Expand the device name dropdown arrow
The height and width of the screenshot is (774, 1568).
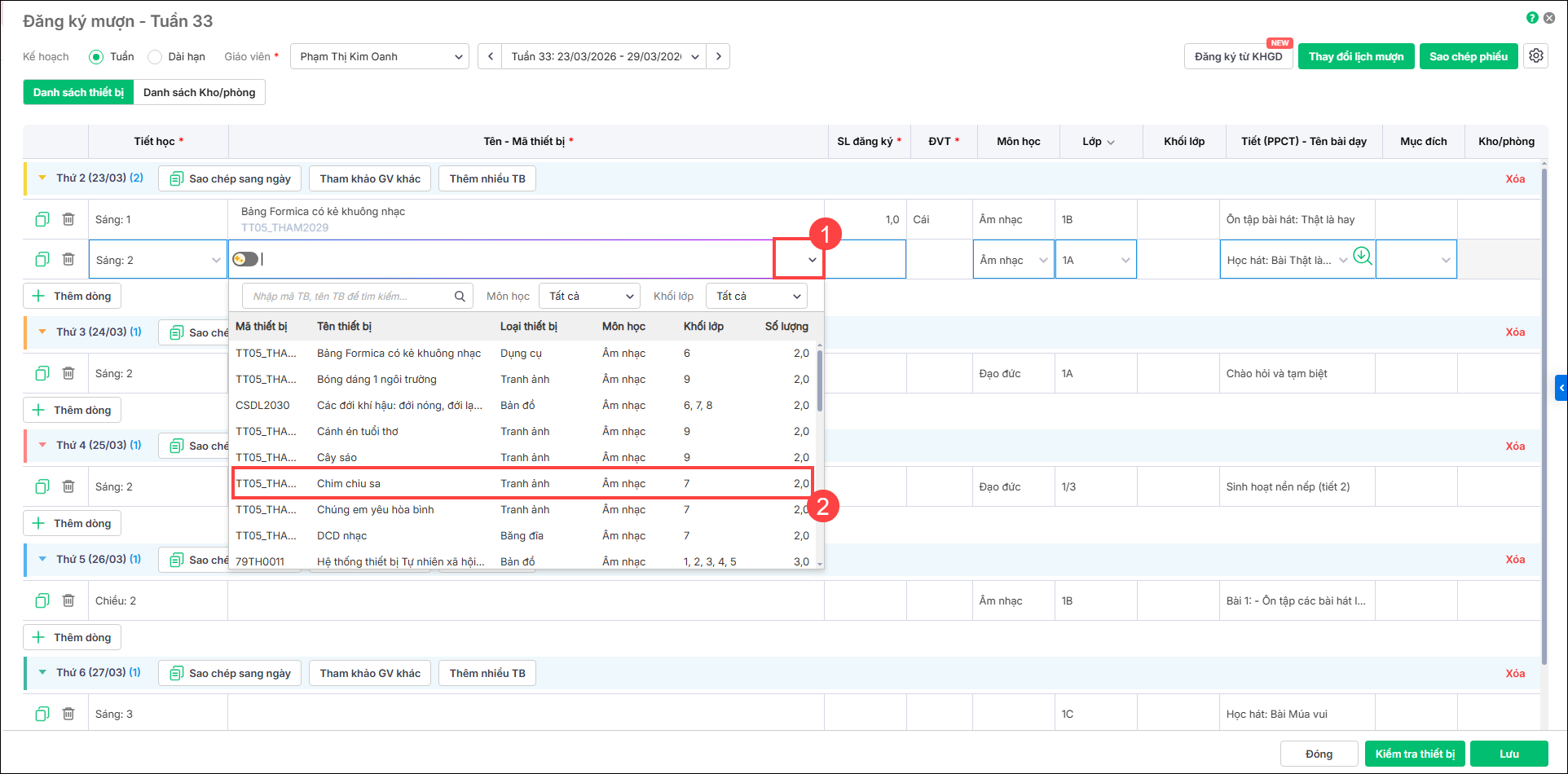click(813, 260)
